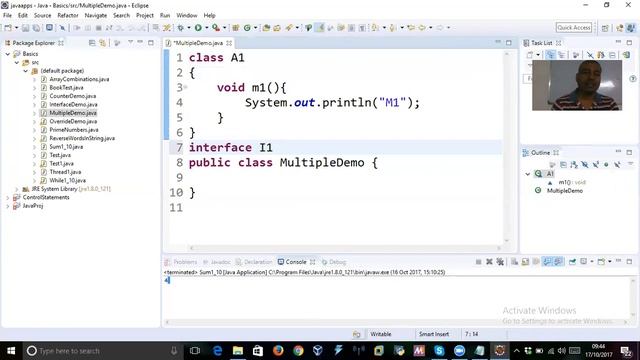Viewport: 640px width, 360px height.
Task: Click Remove Launch icon in Console
Action: [x=489, y=262]
